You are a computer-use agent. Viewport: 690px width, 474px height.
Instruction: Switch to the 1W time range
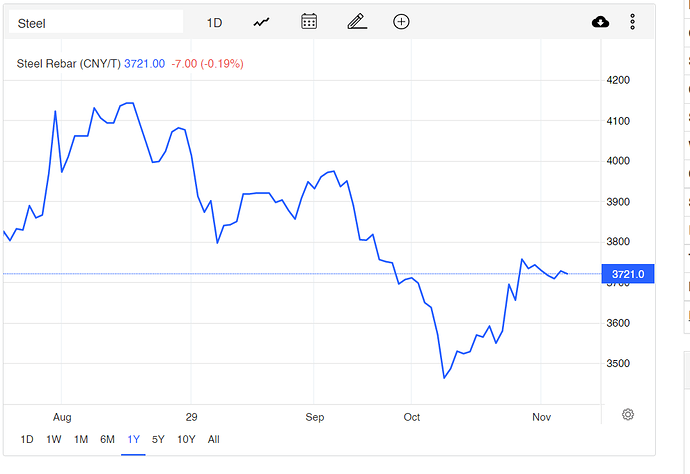54,439
